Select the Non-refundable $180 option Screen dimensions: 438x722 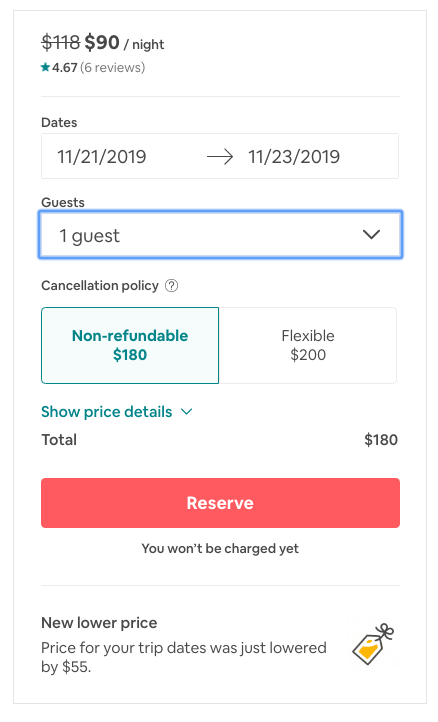(x=130, y=345)
